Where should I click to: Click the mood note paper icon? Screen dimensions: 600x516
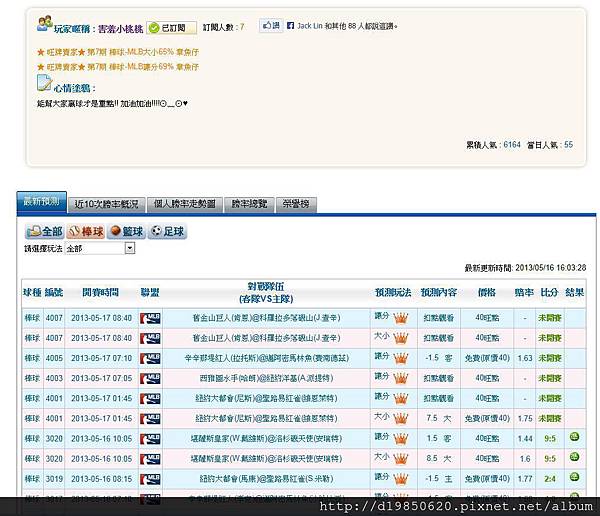[x=44, y=83]
